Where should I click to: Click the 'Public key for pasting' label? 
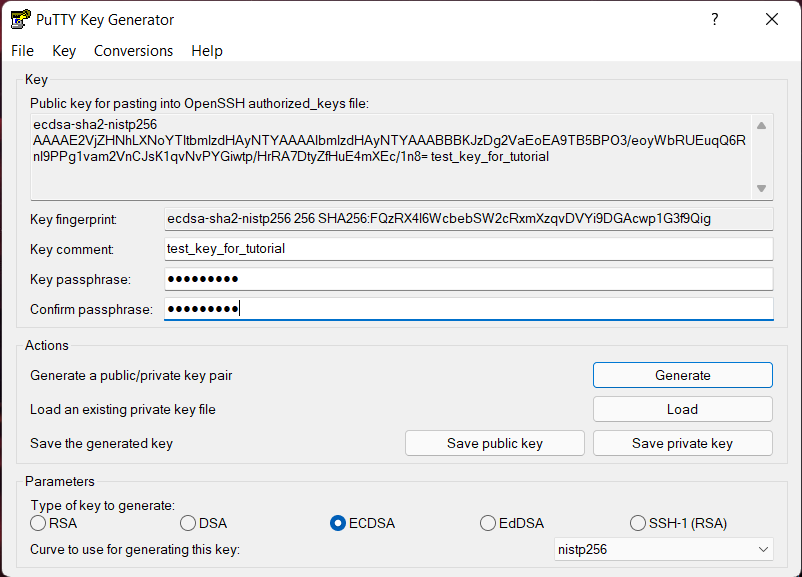pos(199,103)
